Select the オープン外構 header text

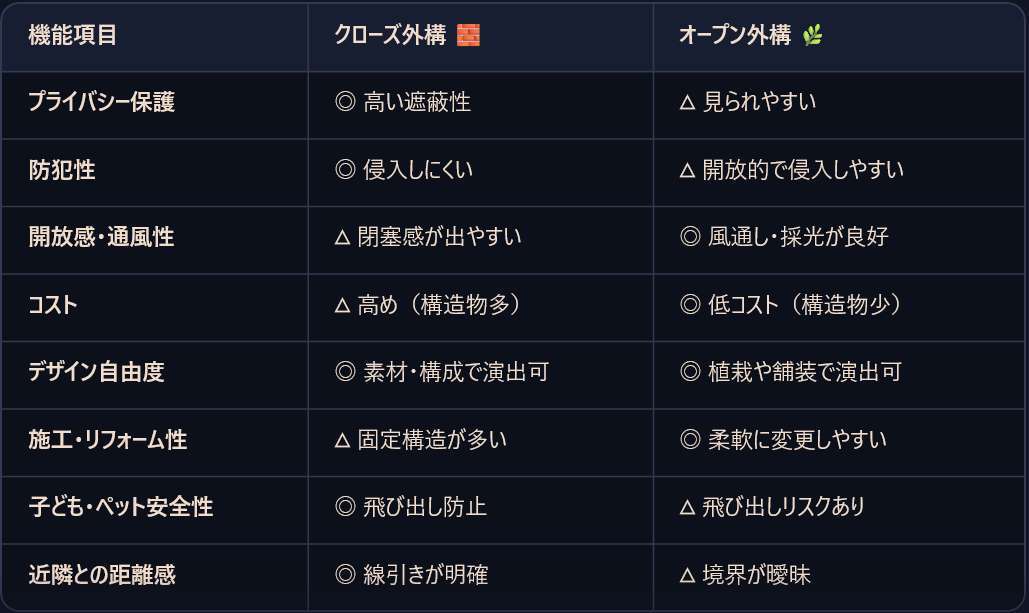pos(735,35)
